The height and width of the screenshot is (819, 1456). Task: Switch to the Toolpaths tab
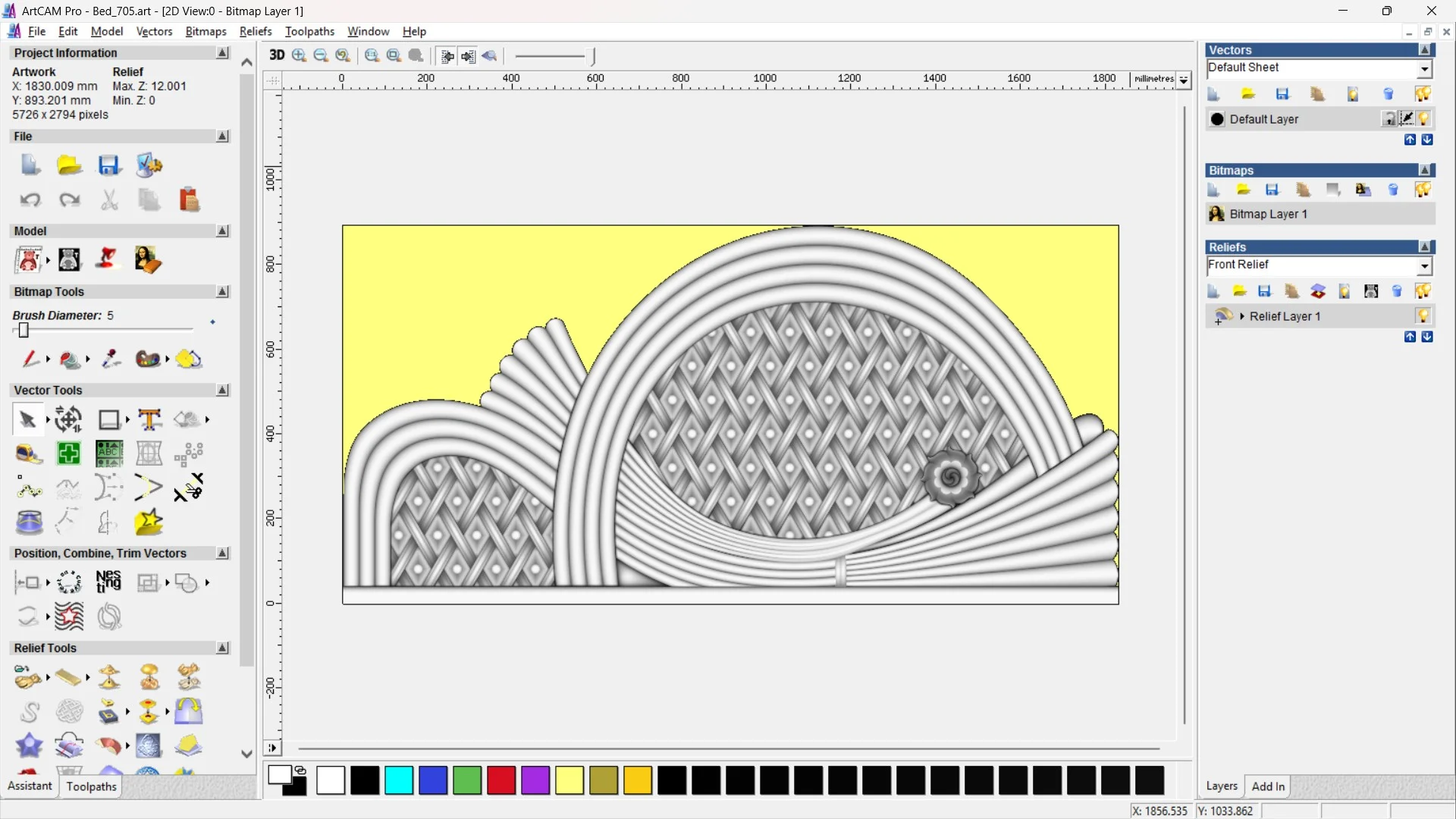point(91,786)
